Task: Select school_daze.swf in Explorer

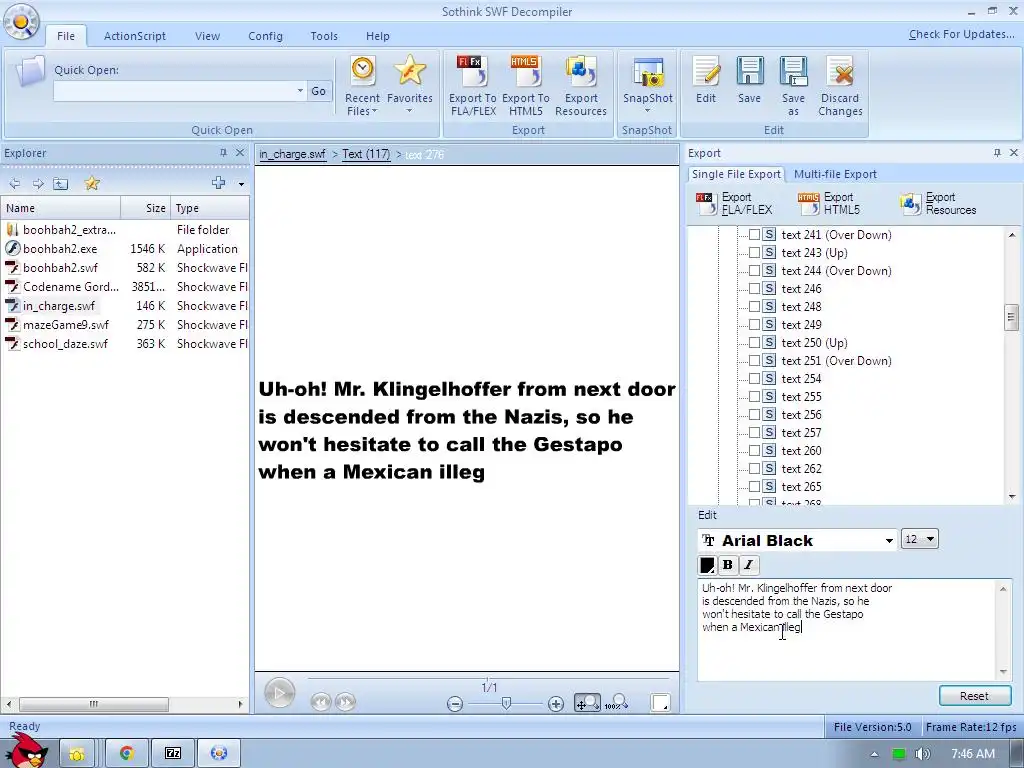Action: (65, 344)
